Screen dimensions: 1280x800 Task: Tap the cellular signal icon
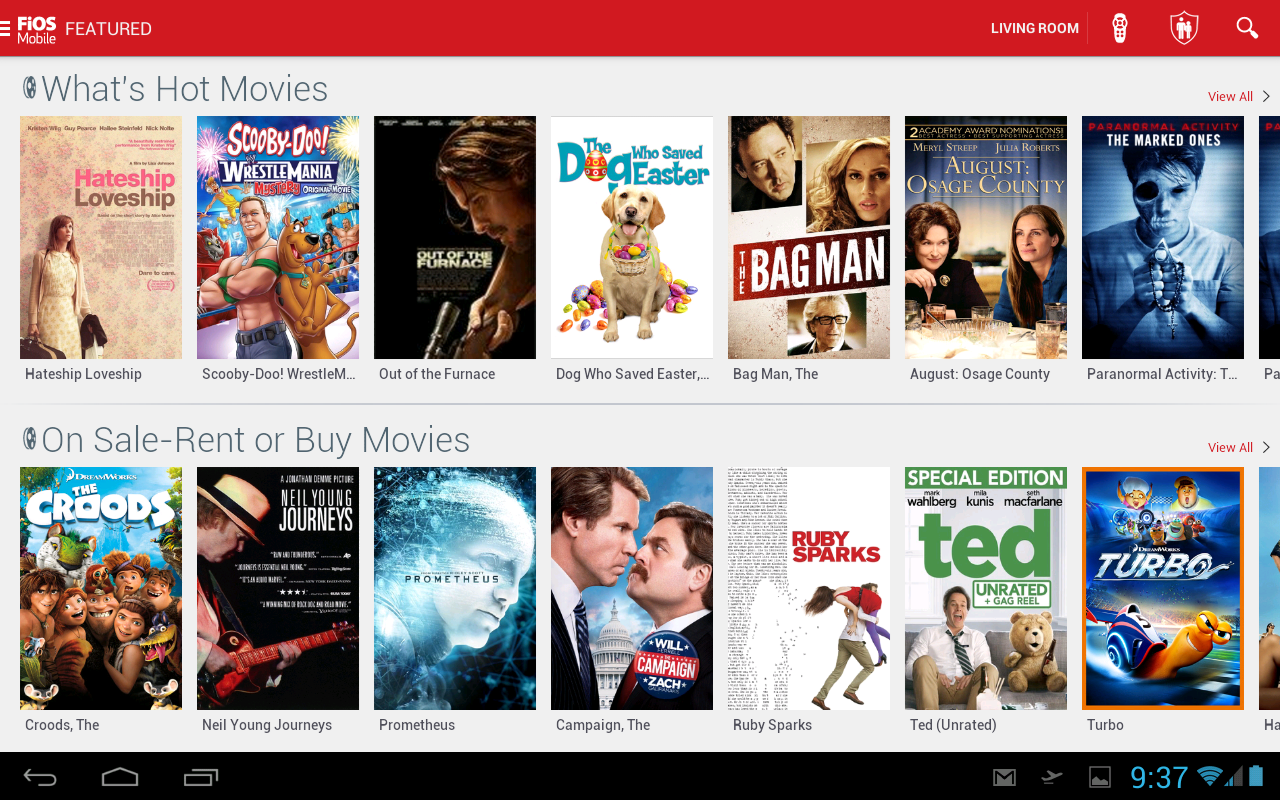pyautogui.click(x=1234, y=776)
